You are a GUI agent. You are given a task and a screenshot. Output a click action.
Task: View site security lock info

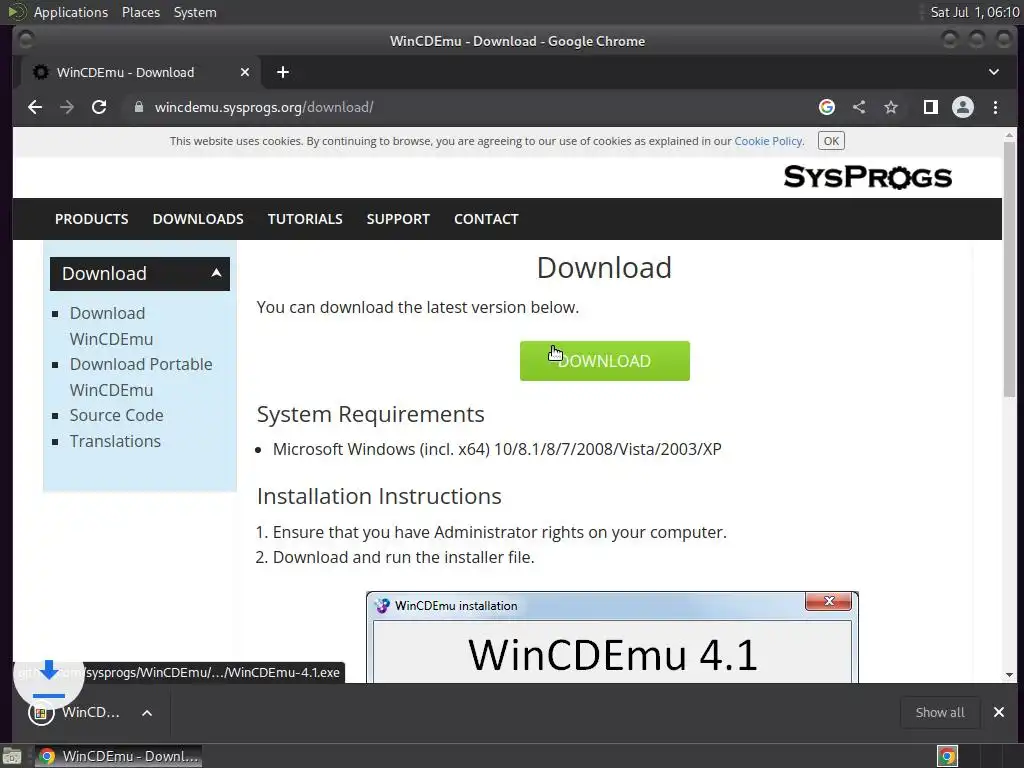pyautogui.click(x=138, y=107)
